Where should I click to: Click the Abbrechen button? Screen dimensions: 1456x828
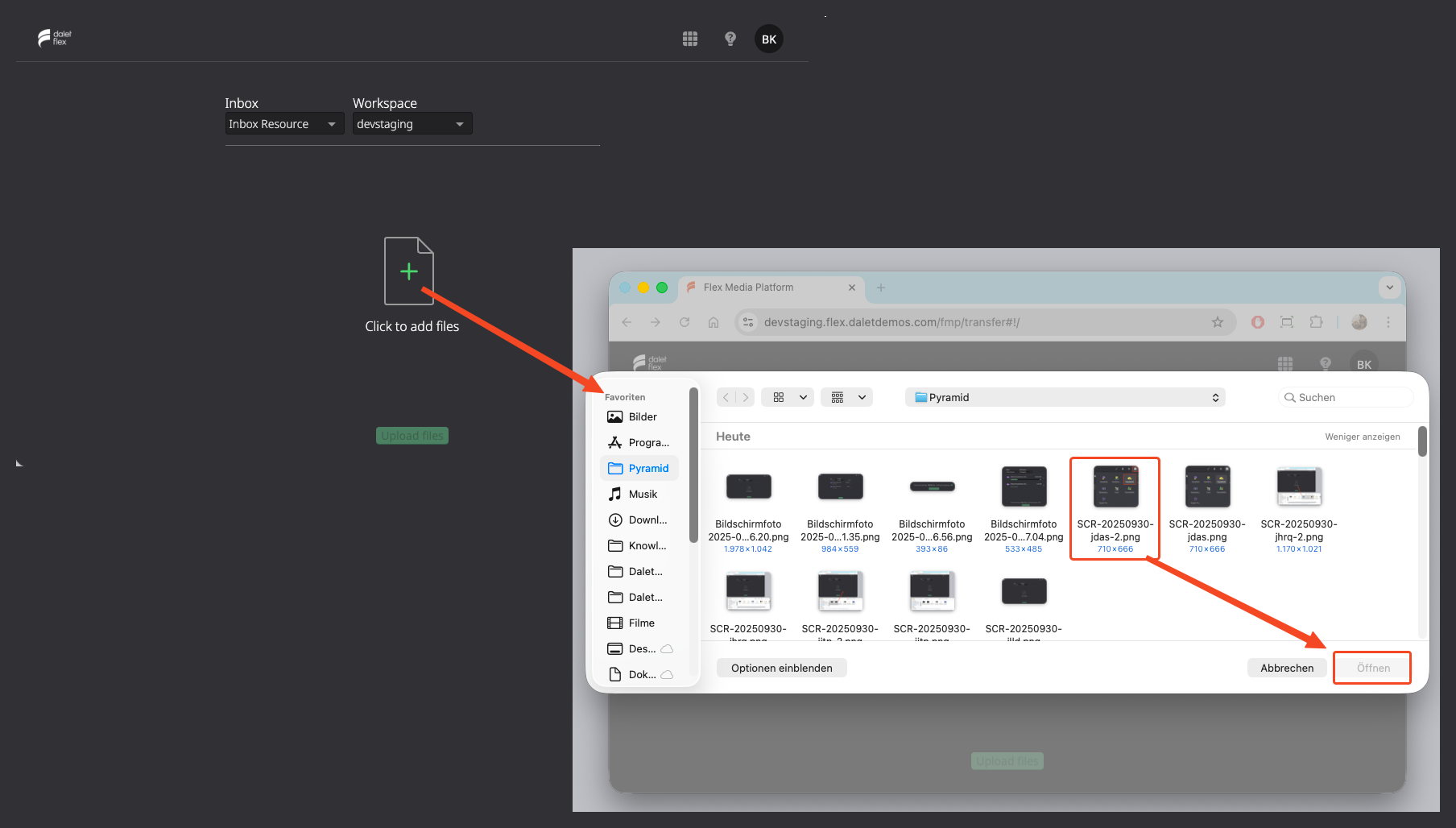1287,668
